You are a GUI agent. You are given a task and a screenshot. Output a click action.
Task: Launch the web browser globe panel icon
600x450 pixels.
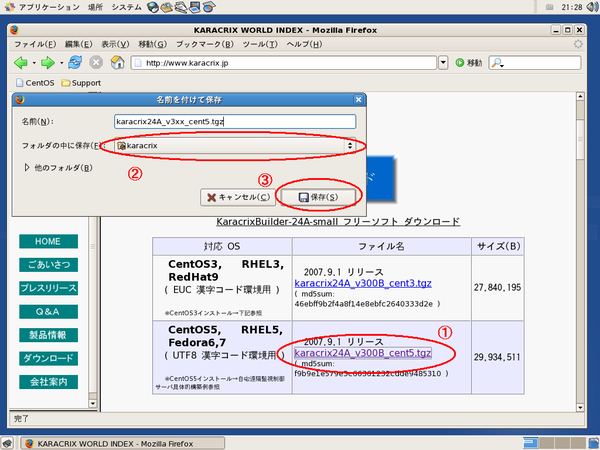point(153,7)
